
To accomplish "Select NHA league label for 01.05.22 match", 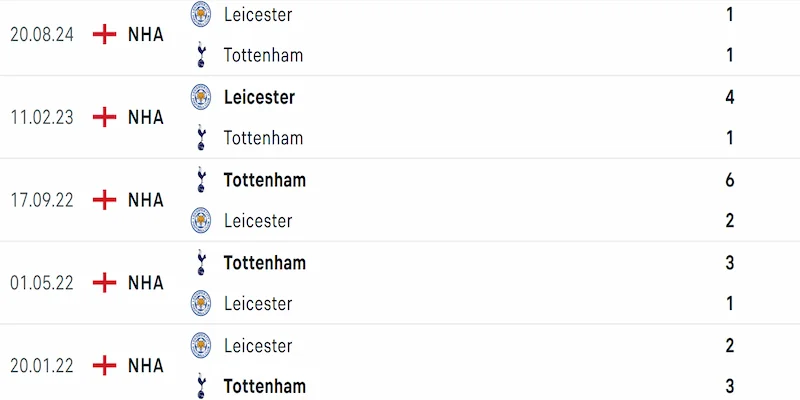I will pos(146,283).
